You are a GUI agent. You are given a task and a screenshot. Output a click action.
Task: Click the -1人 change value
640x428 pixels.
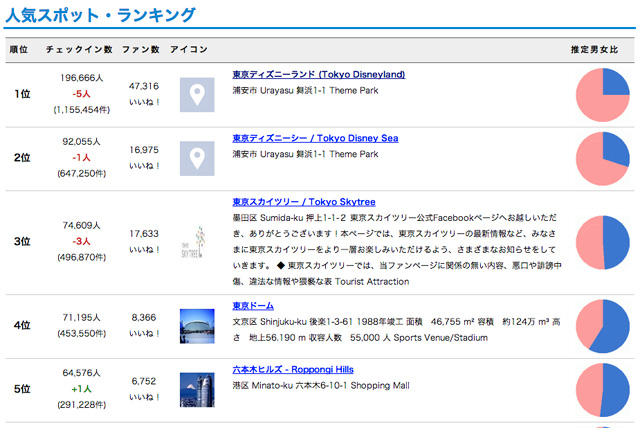tap(81, 158)
